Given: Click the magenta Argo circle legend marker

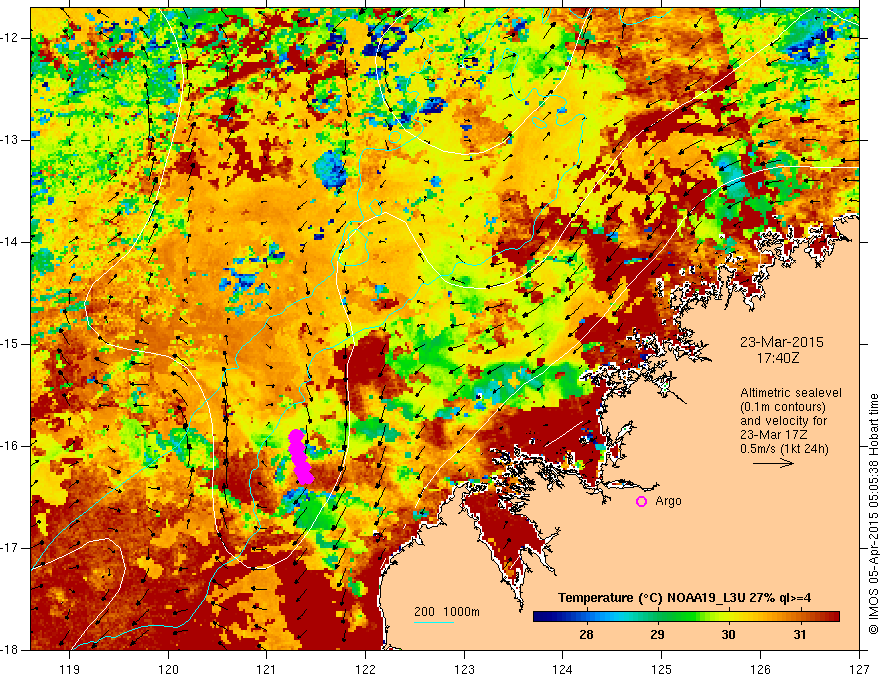Looking at the screenshot, I should pos(641,502).
